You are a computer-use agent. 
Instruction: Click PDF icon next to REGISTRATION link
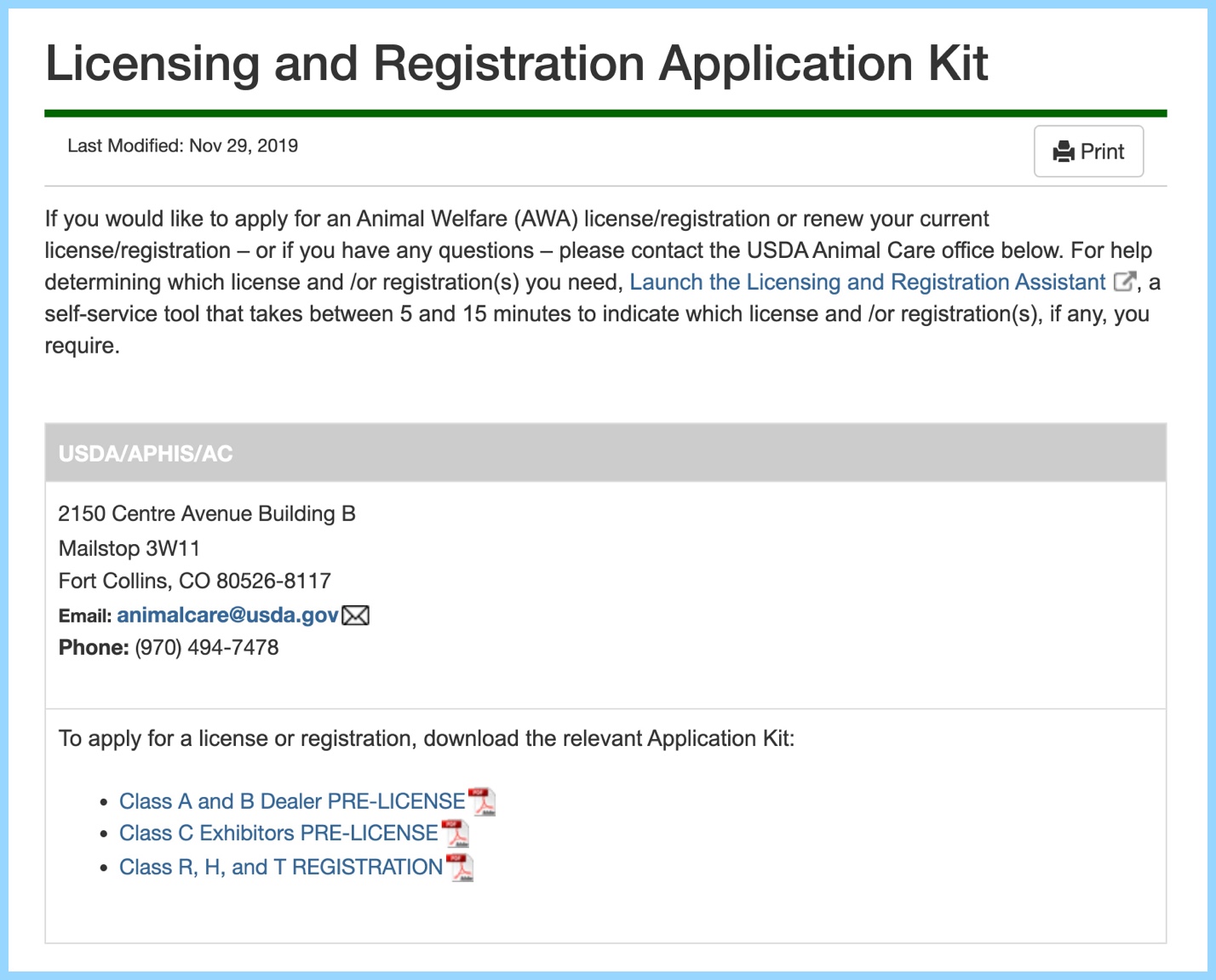pyautogui.click(x=460, y=868)
